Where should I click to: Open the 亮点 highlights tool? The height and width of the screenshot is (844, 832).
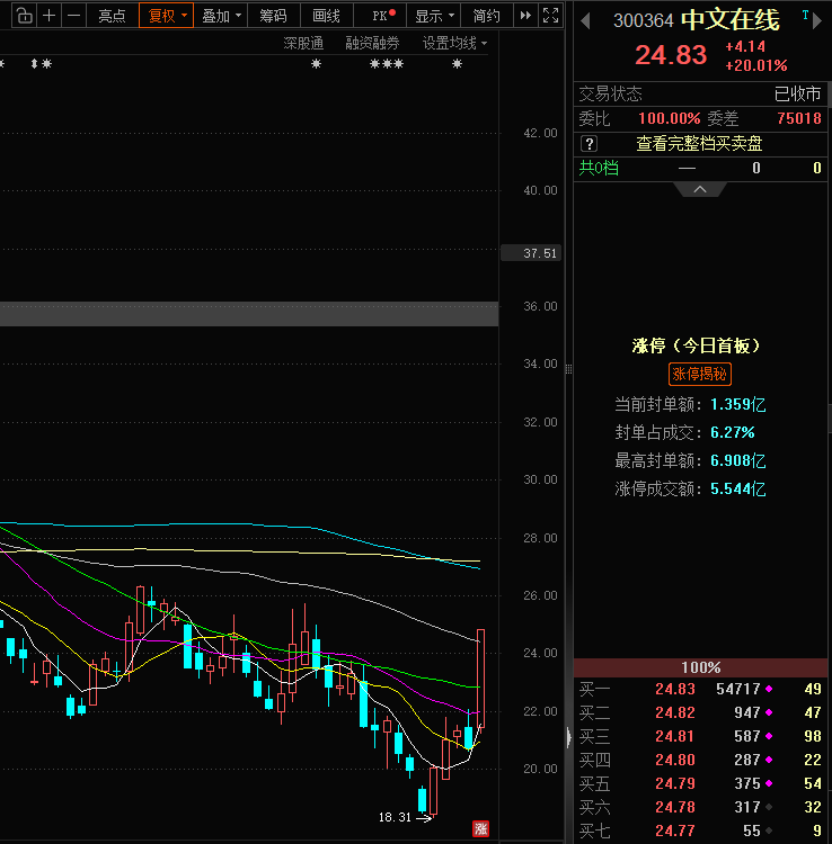[x=112, y=16]
